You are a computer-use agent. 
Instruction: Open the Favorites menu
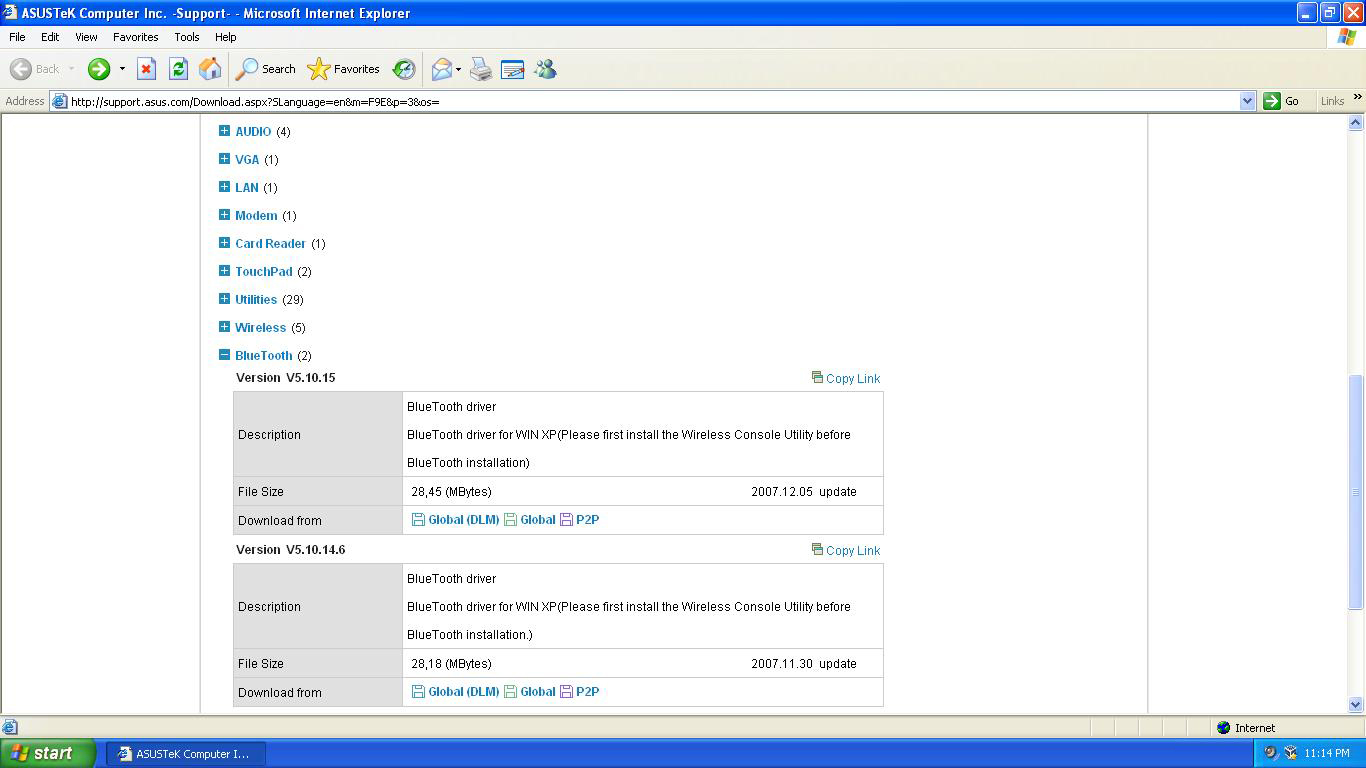click(135, 37)
